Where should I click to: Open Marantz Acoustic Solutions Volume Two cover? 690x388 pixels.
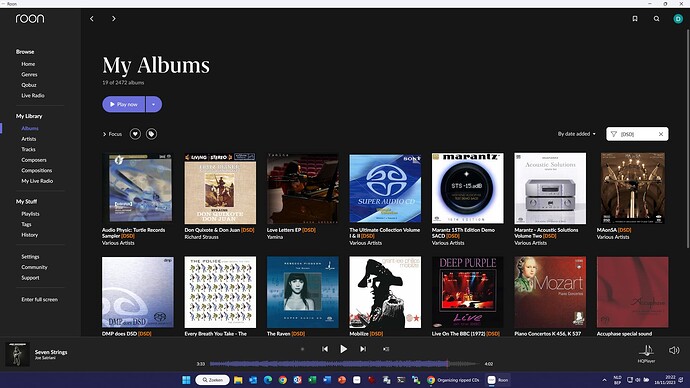coord(550,188)
